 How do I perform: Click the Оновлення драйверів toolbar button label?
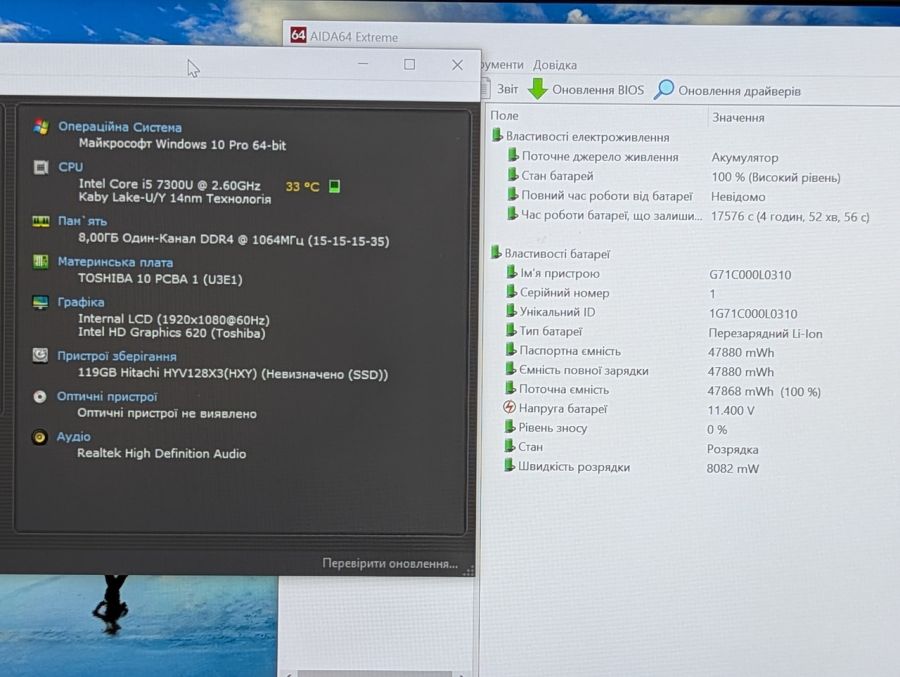click(x=739, y=91)
